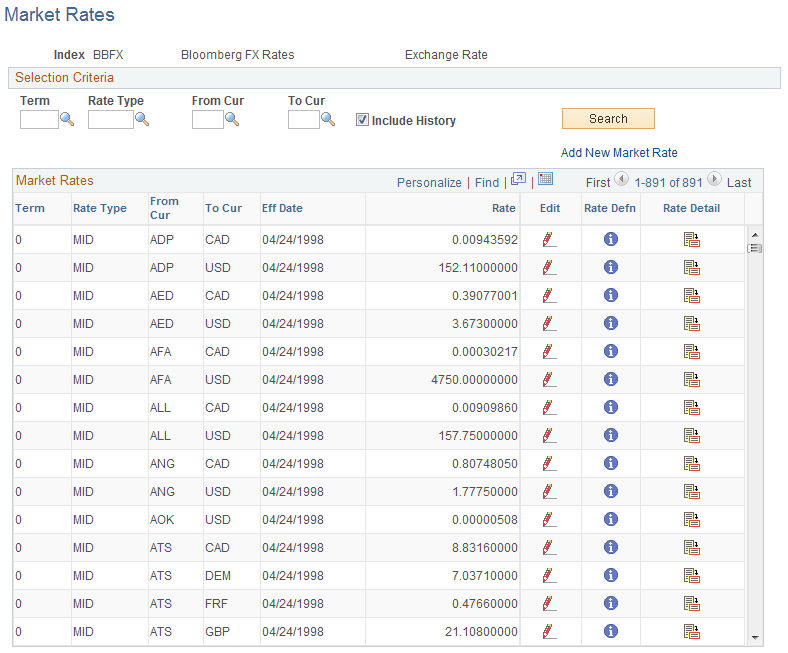Select rate value 0.00000508
This screenshot has height=653, width=788.
[x=485, y=520]
